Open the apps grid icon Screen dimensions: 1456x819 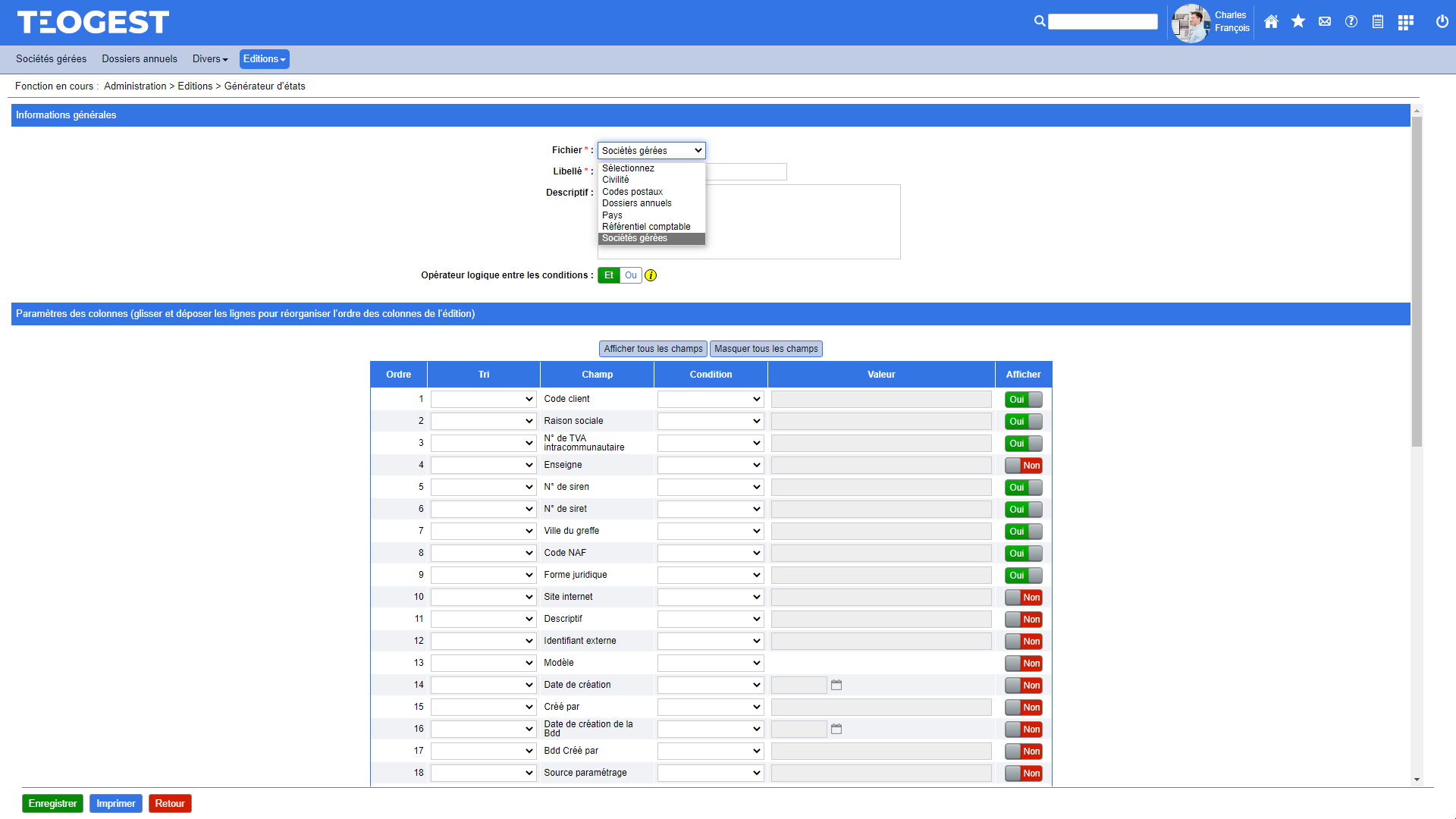1406,22
